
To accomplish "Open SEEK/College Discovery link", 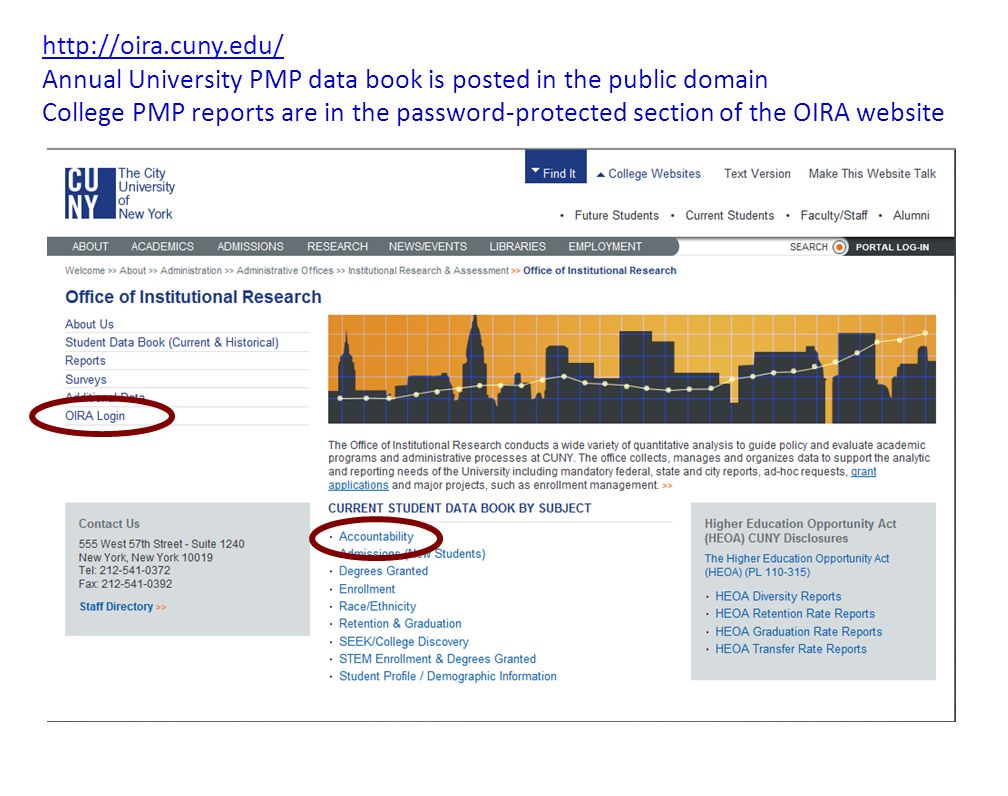I will (404, 642).
